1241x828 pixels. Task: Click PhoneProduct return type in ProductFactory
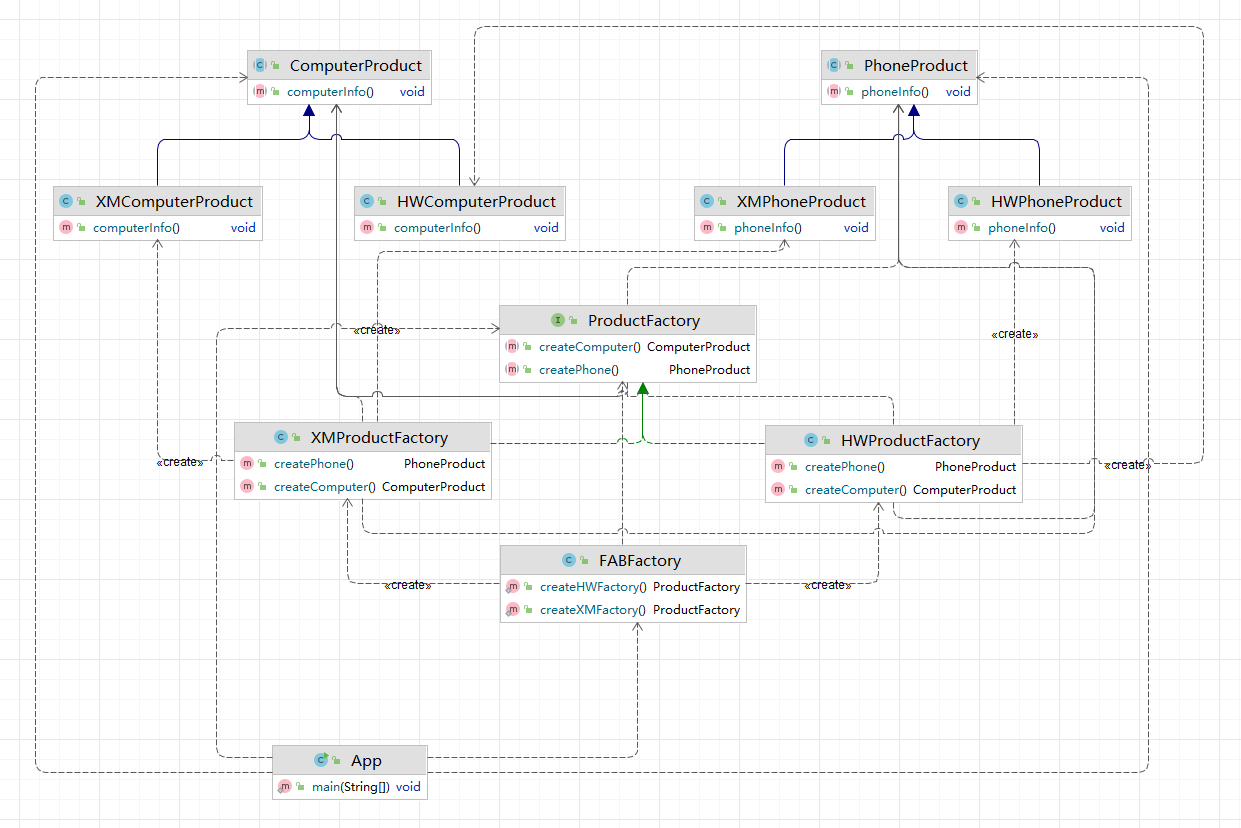(709, 369)
